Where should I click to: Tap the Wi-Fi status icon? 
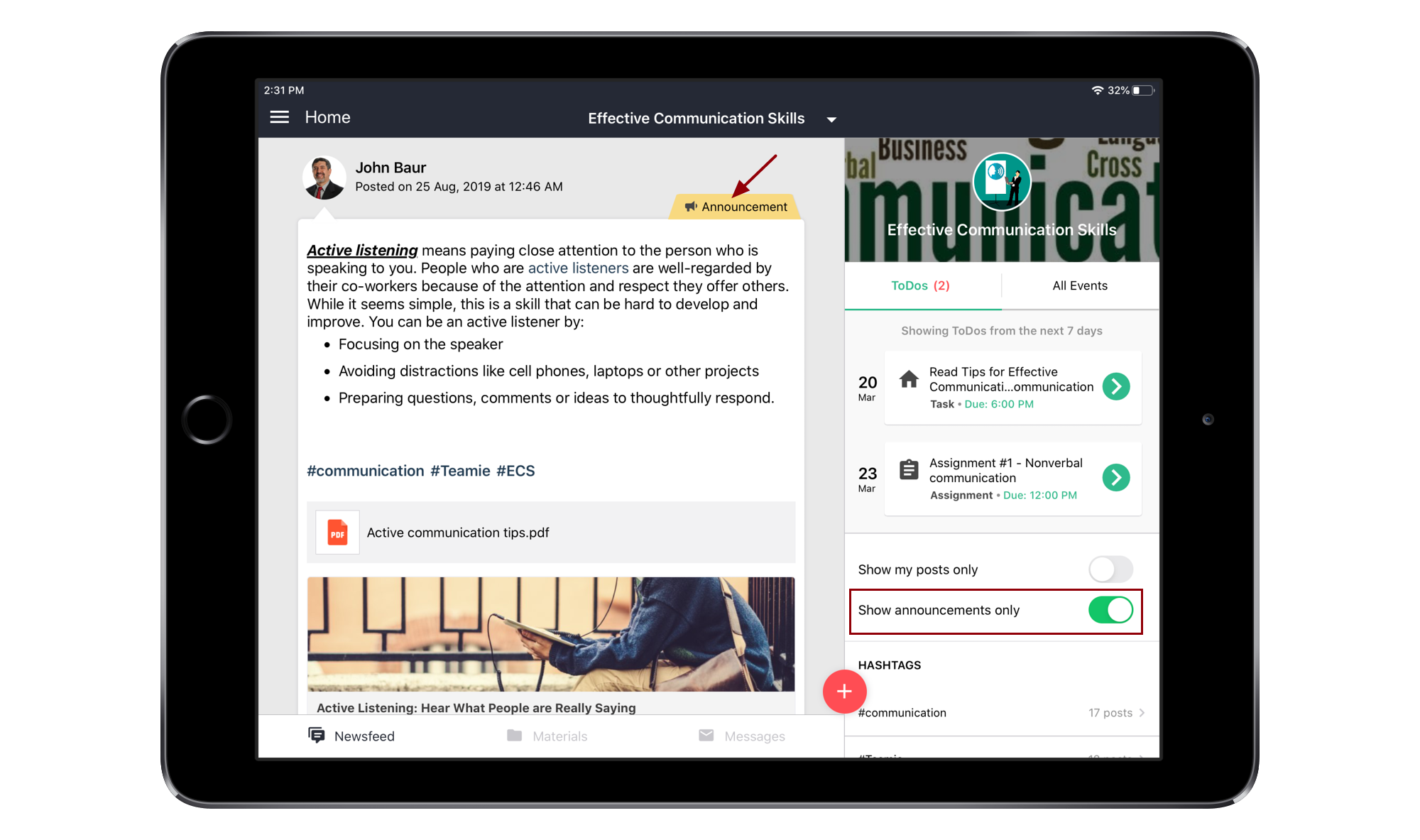(x=1098, y=90)
